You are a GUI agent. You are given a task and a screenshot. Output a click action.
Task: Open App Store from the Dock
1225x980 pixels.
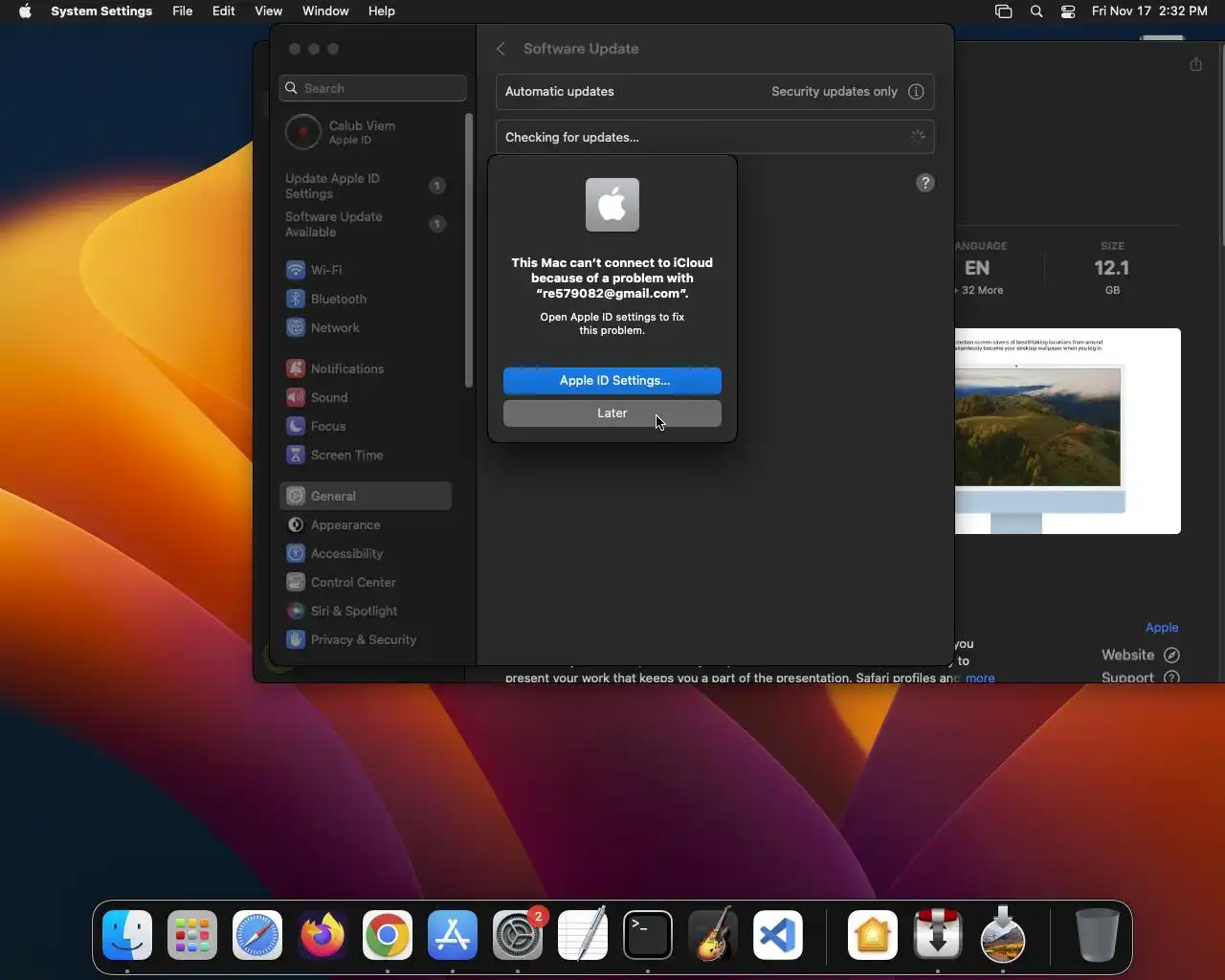(x=453, y=935)
